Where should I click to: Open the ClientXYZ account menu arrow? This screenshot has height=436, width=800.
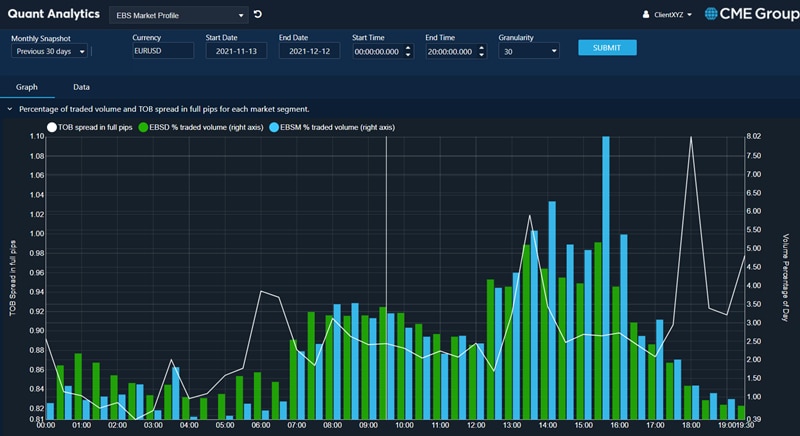click(x=690, y=15)
